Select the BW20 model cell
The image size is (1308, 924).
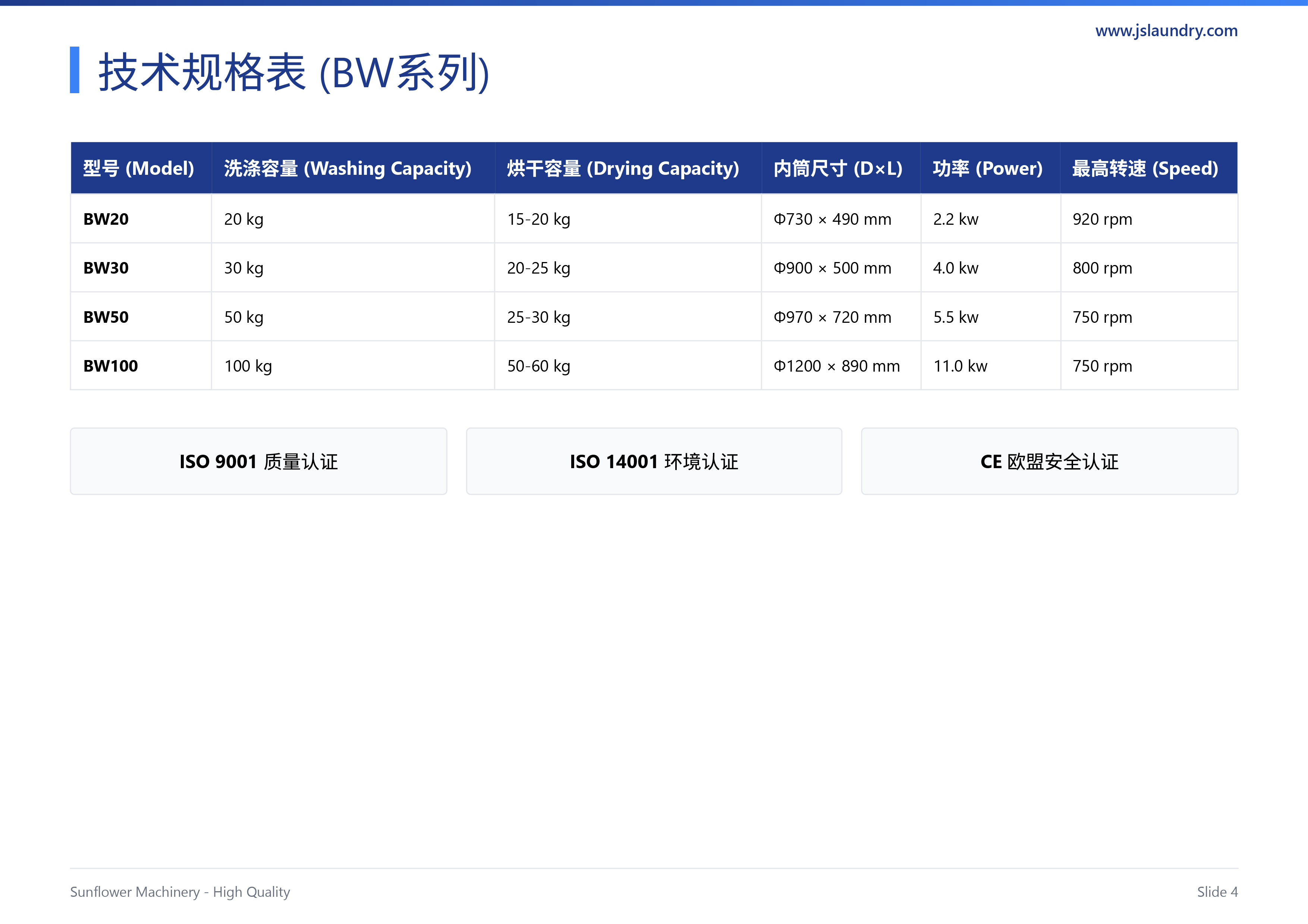pos(141,219)
